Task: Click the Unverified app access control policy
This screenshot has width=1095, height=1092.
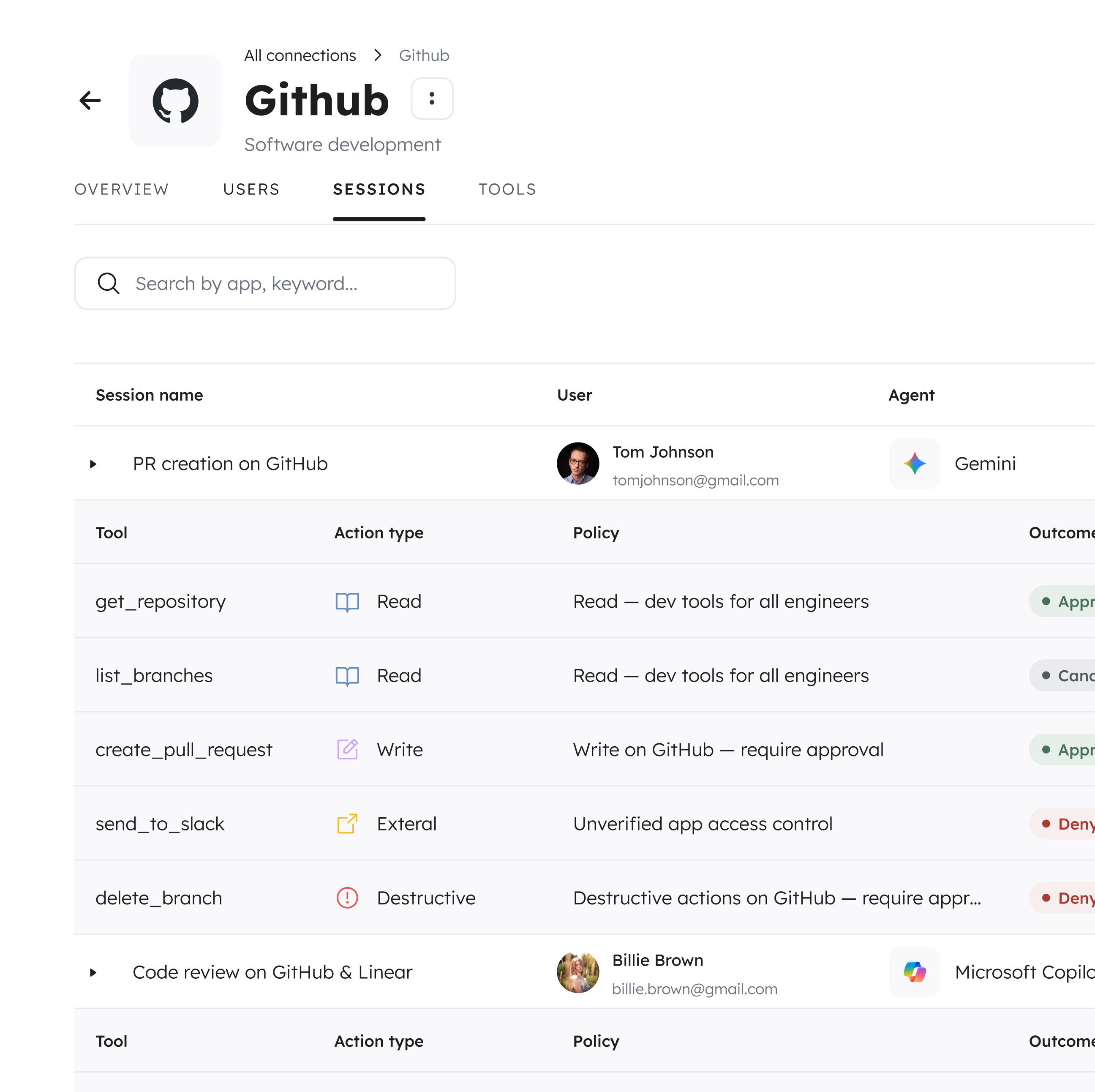Action: coord(703,824)
